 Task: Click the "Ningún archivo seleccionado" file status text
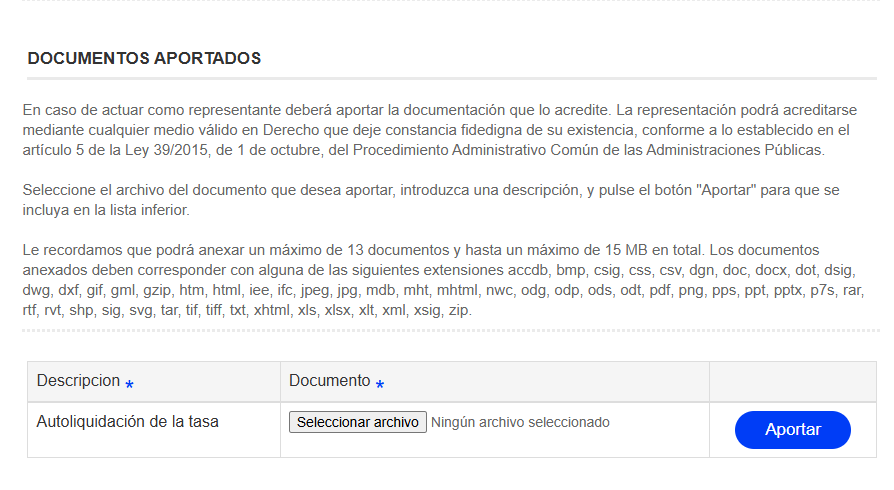tap(520, 422)
